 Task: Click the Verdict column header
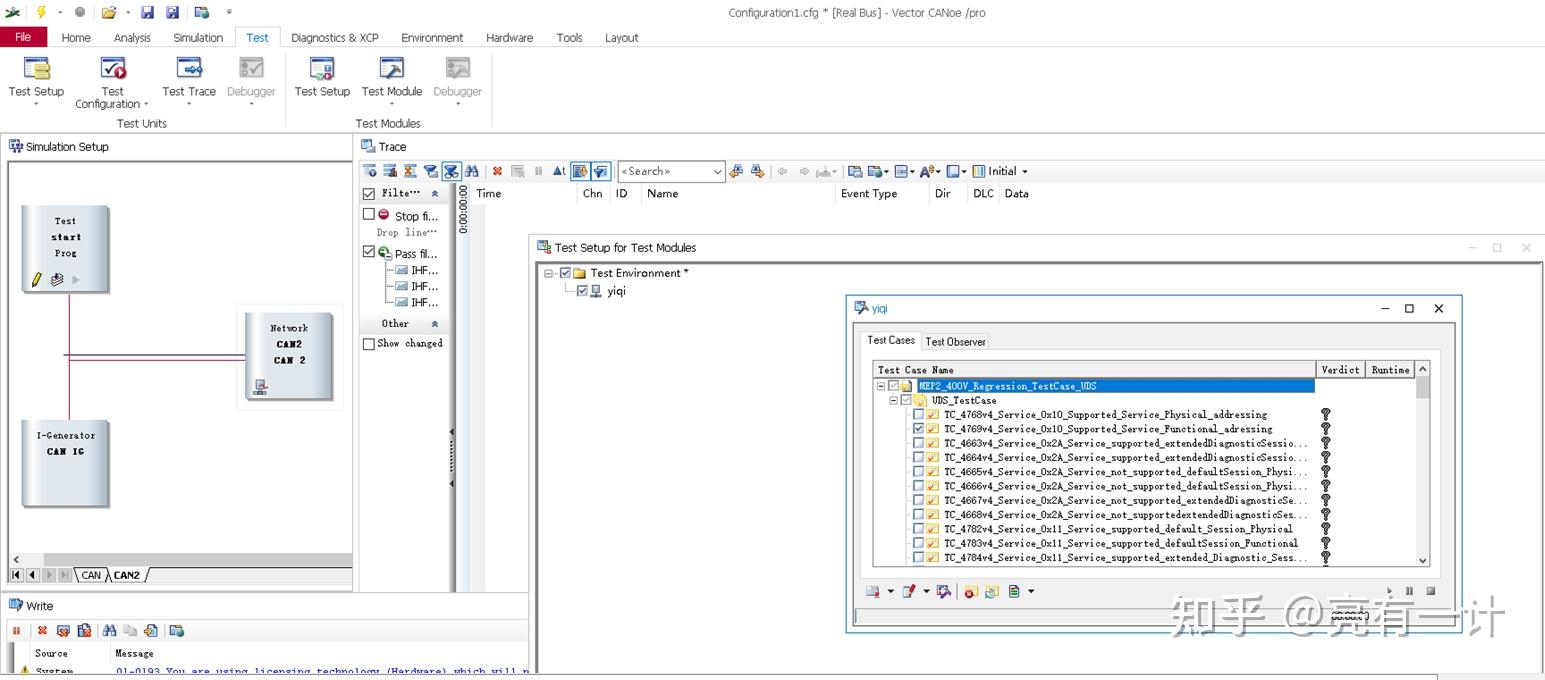(1340, 370)
